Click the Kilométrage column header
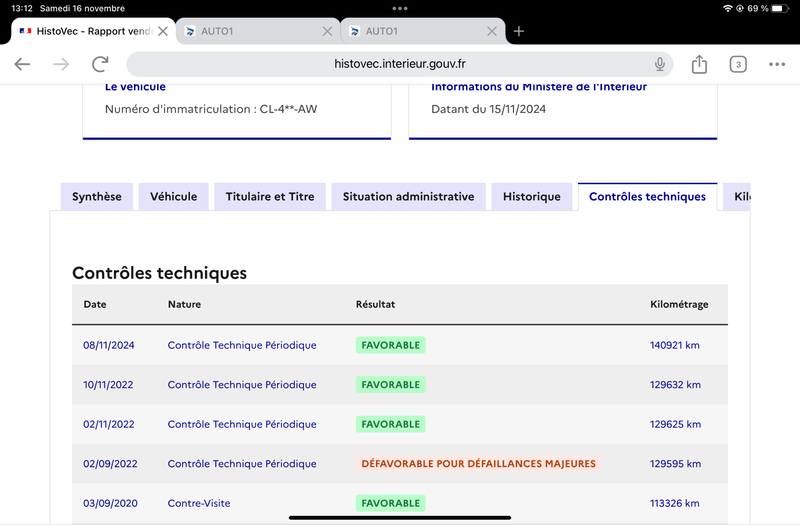This screenshot has height=525, width=800. point(679,305)
